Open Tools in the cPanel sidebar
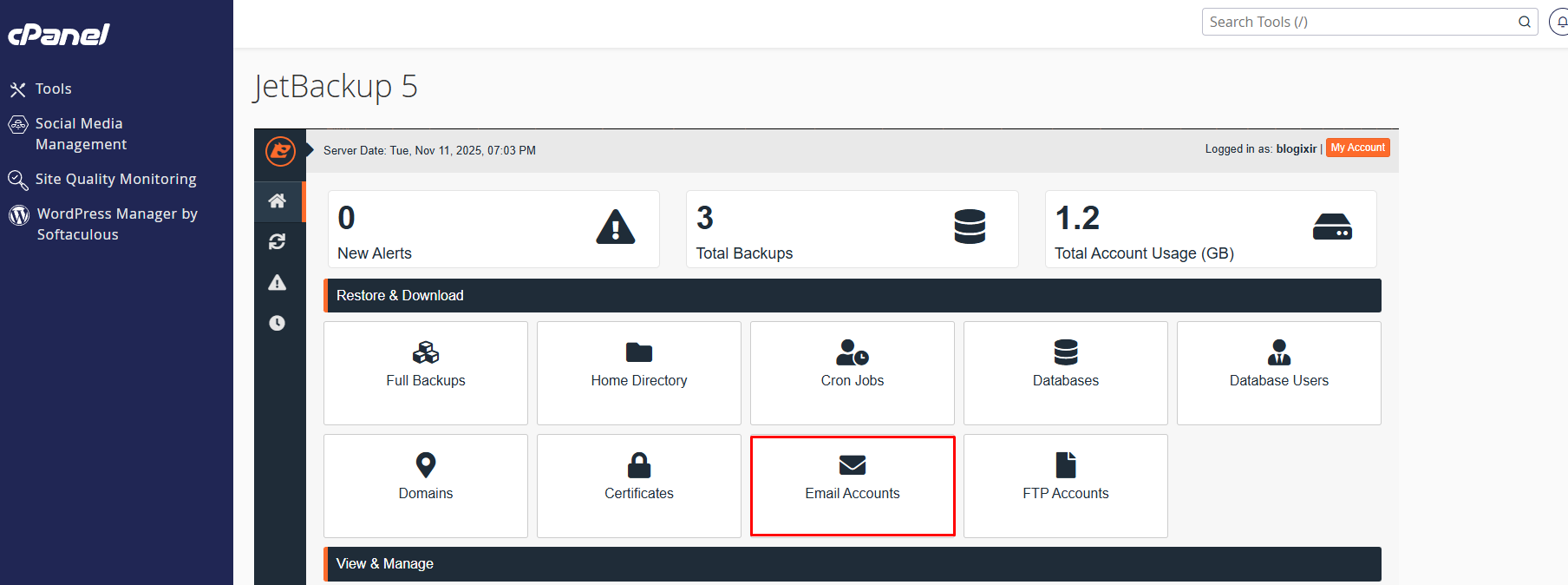The height and width of the screenshot is (585, 1568). pos(53,89)
